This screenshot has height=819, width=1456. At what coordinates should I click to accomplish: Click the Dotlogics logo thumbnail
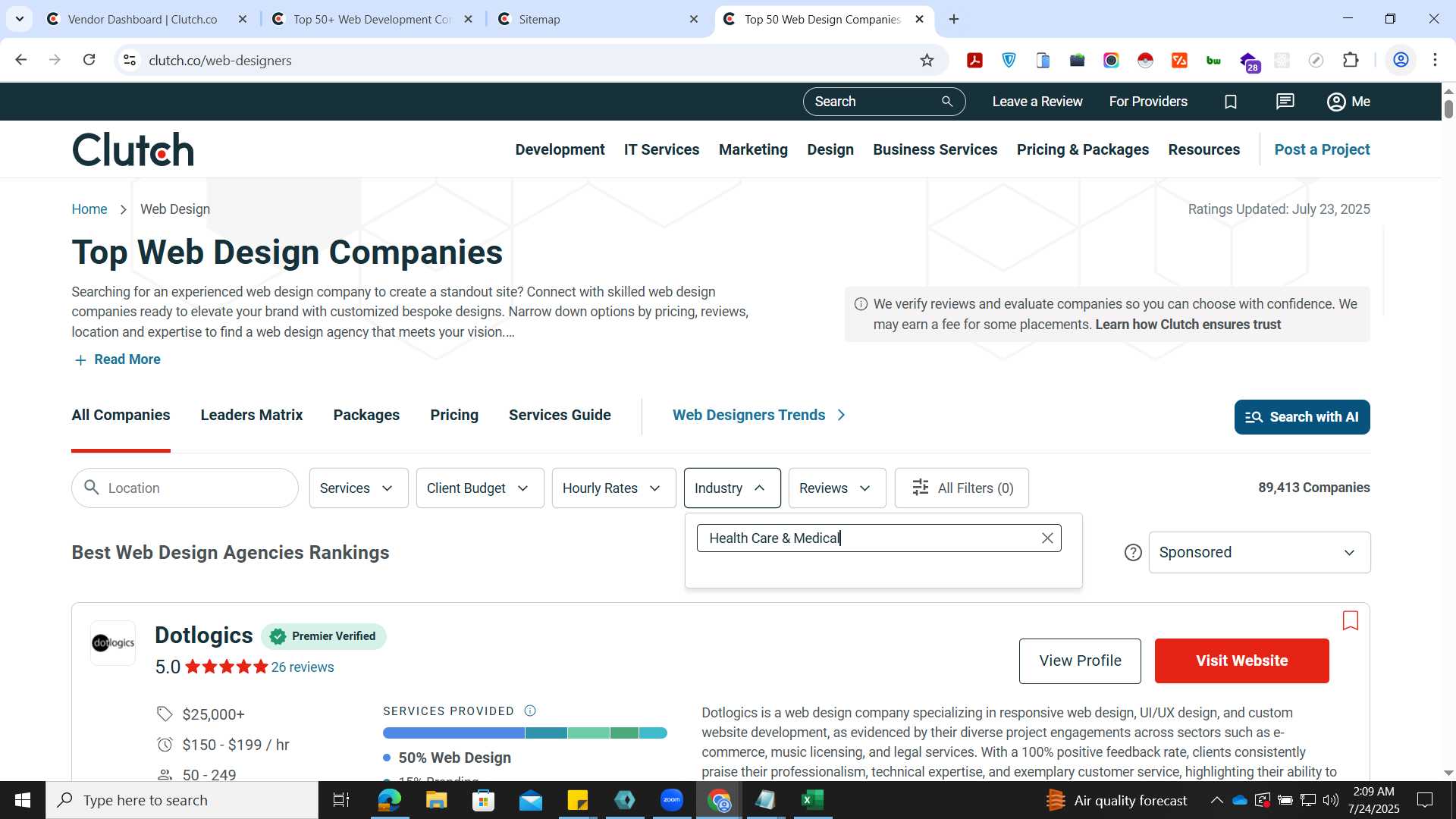(113, 643)
